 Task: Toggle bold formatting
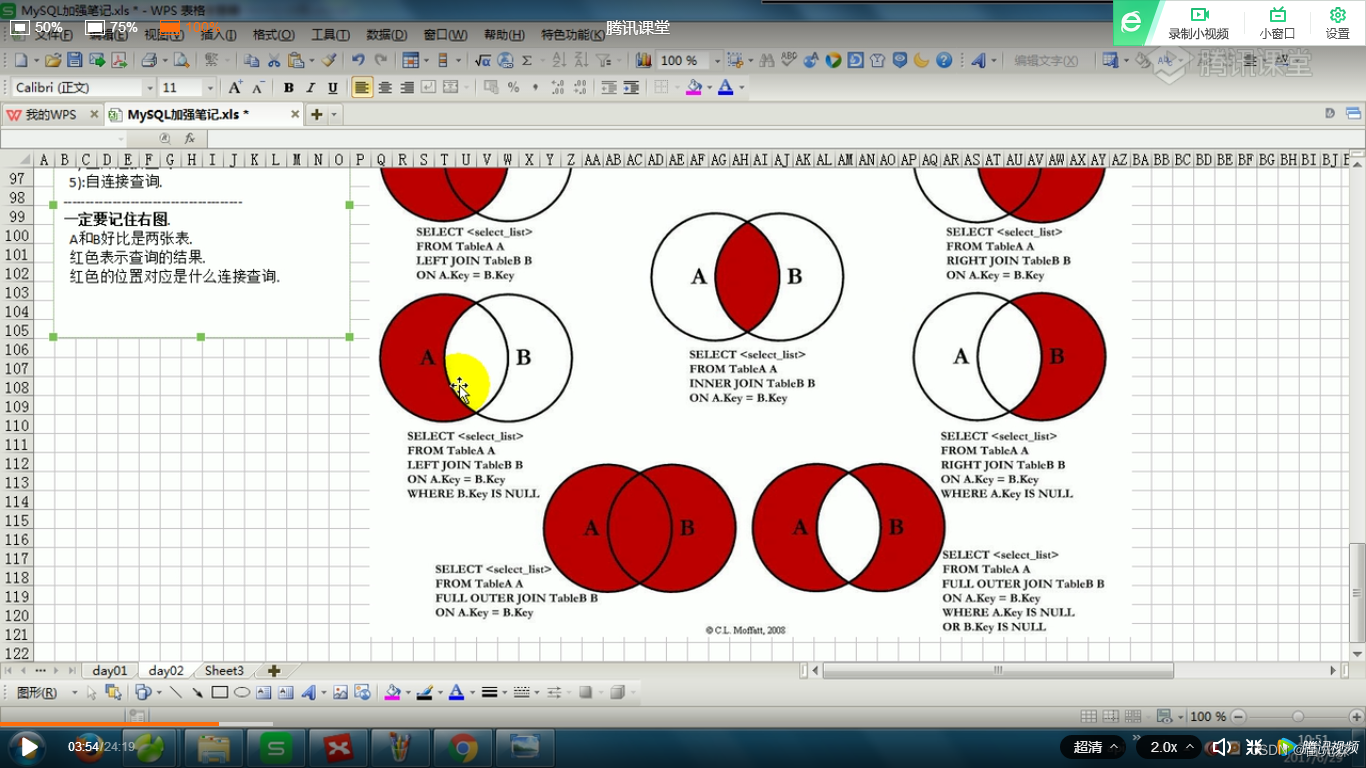289,88
